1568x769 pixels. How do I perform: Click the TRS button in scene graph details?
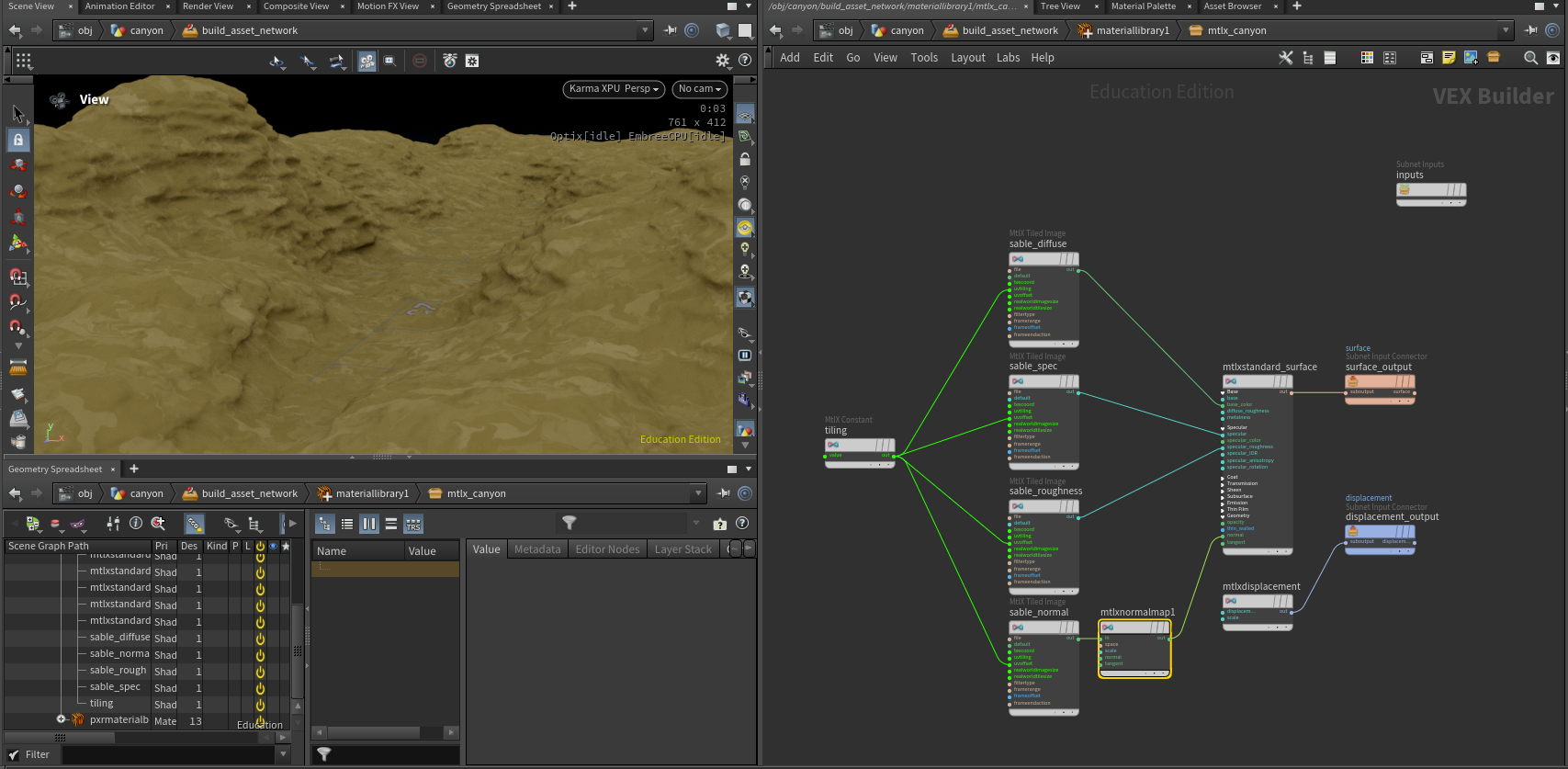coord(413,524)
